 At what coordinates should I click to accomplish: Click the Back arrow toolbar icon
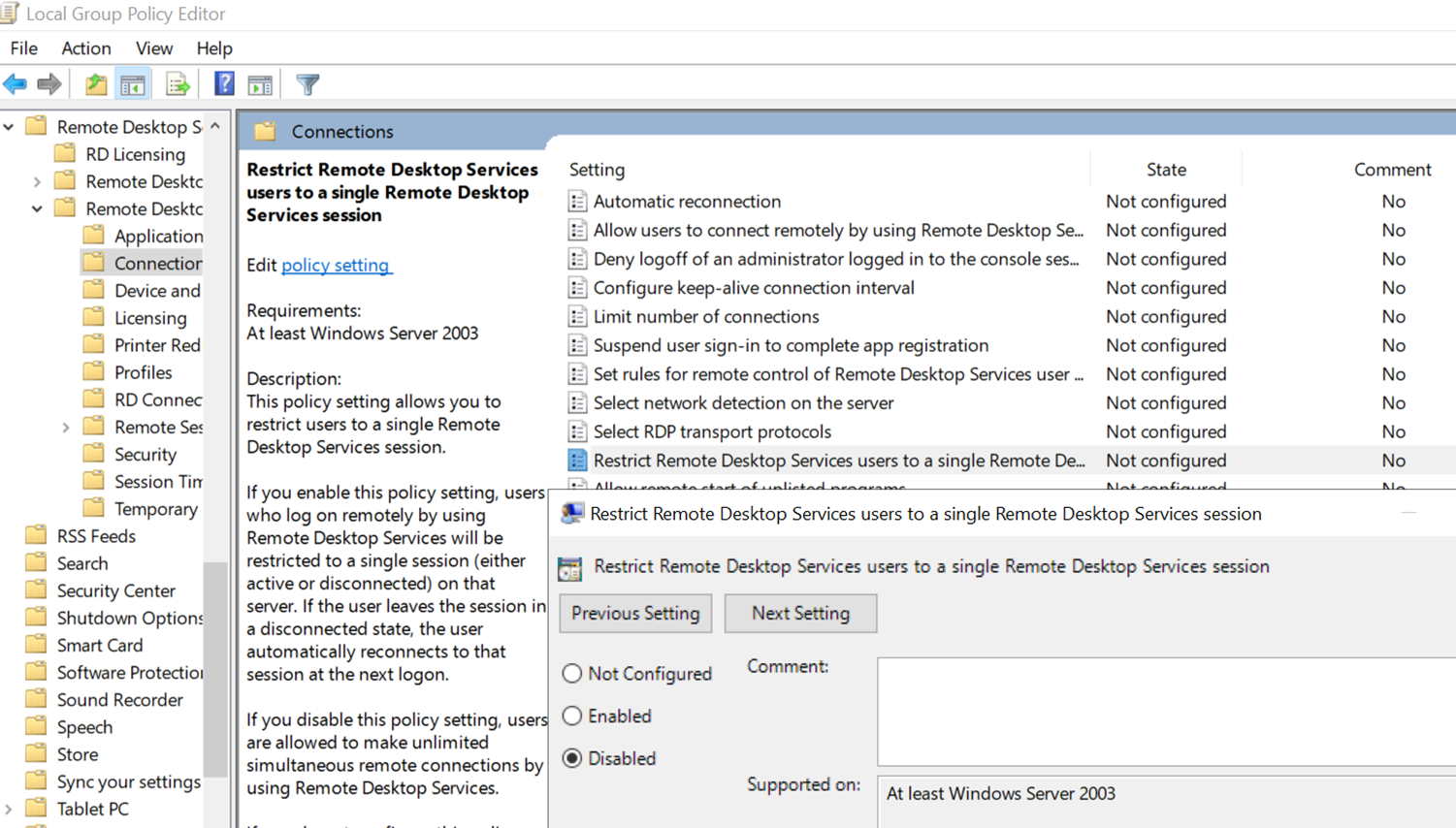16,84
